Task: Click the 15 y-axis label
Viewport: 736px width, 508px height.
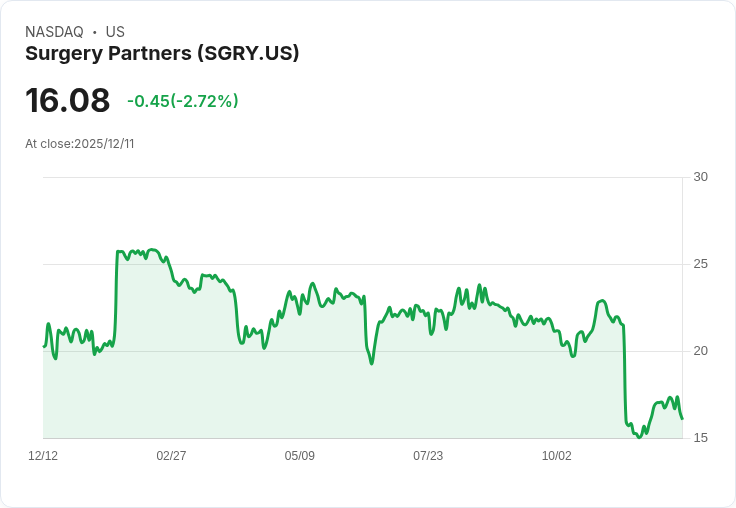Action: click(700, 438)
